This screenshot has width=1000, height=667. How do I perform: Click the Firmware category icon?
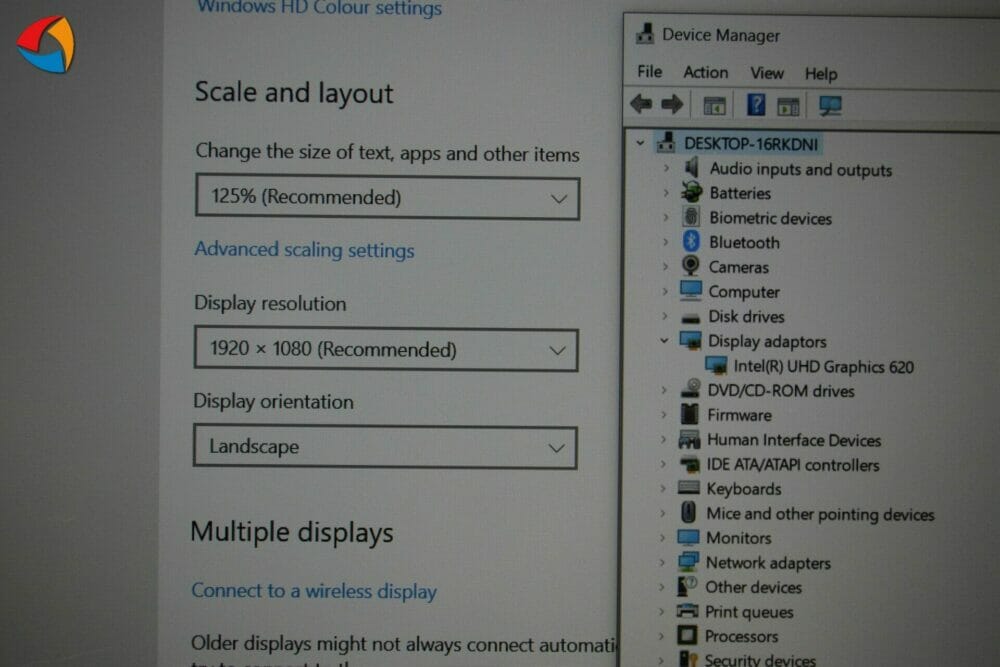coord(689,414)
